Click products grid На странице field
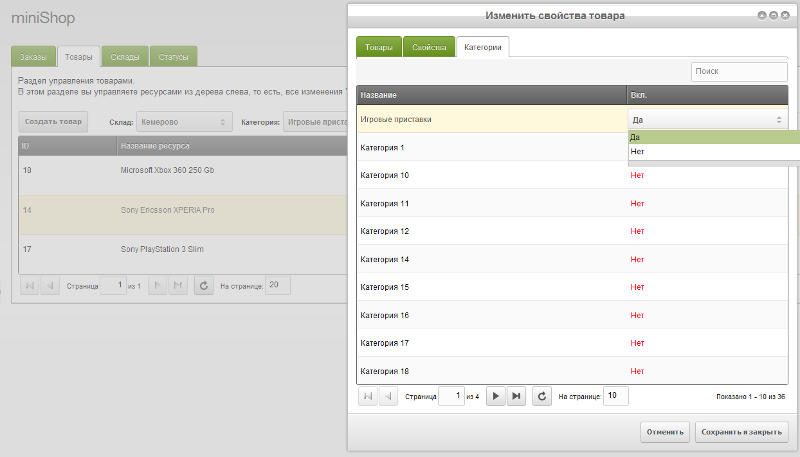The width and height of the screenshot is (800, 457). [x=278, y=285]
